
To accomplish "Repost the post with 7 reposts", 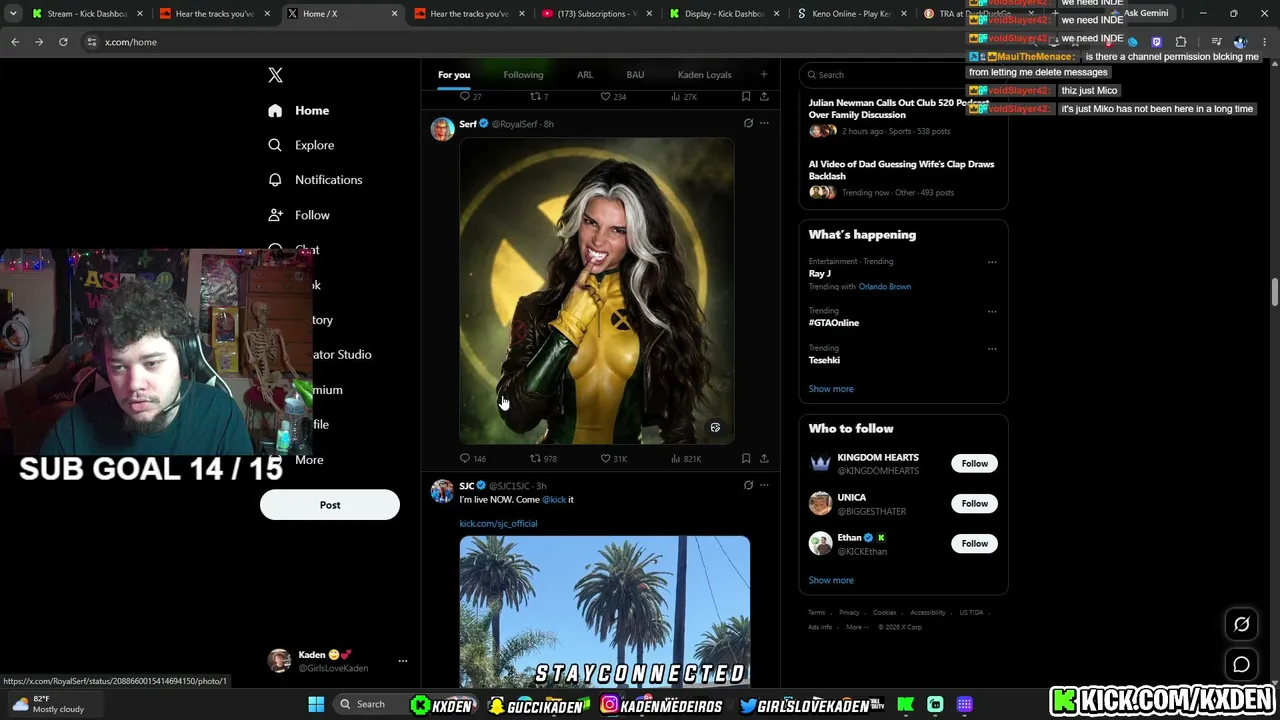I will tap(539, 96).
